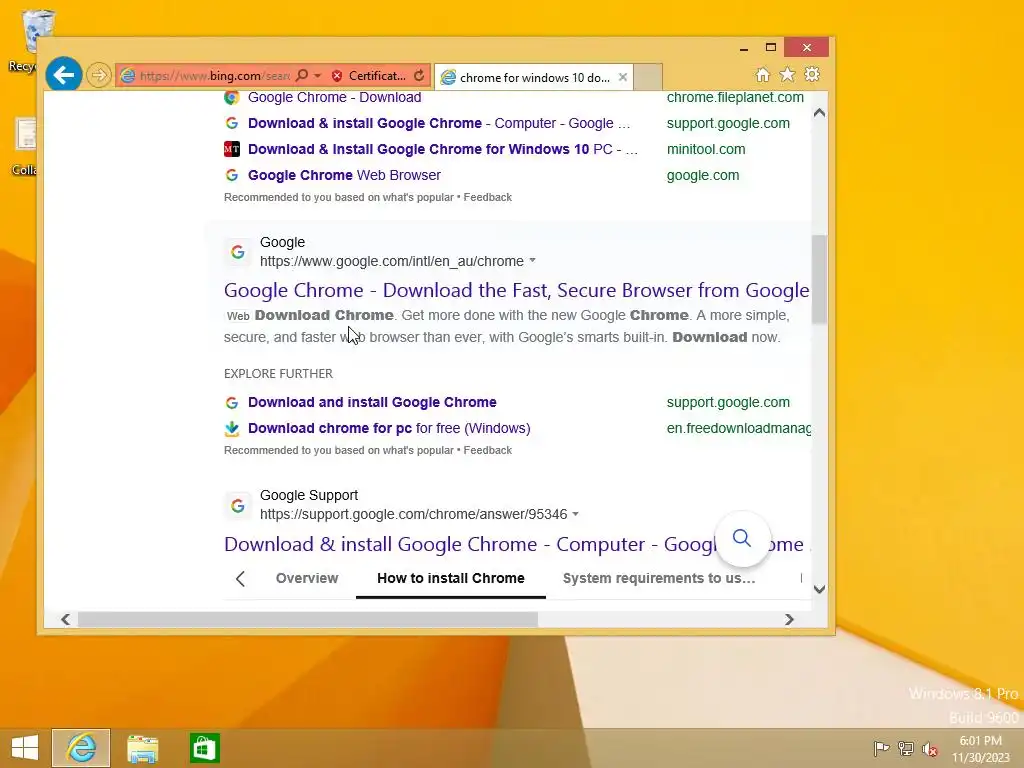Minimize the Internet Explorer window

point(744,48)
